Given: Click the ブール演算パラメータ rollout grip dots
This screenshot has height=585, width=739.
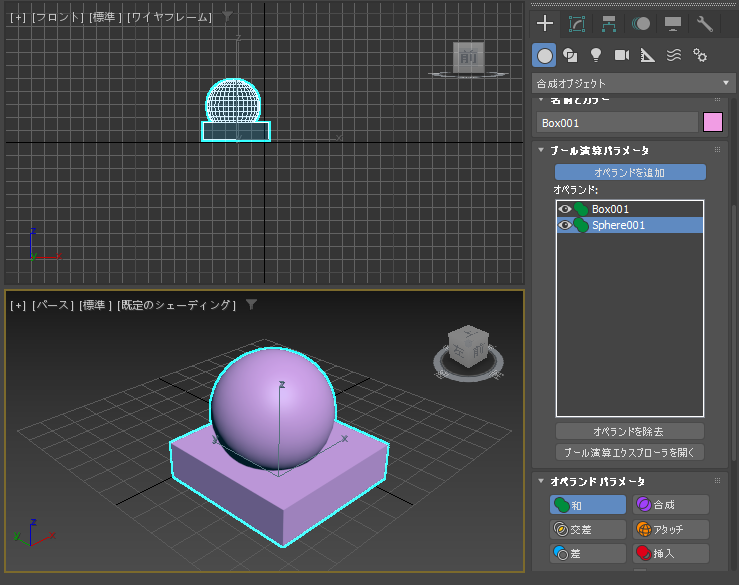Looking at the screenshot, I should tap(717, 150).
